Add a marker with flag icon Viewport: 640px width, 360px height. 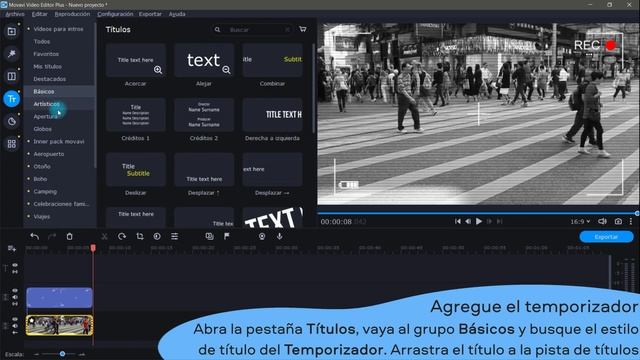pos(227,236)
